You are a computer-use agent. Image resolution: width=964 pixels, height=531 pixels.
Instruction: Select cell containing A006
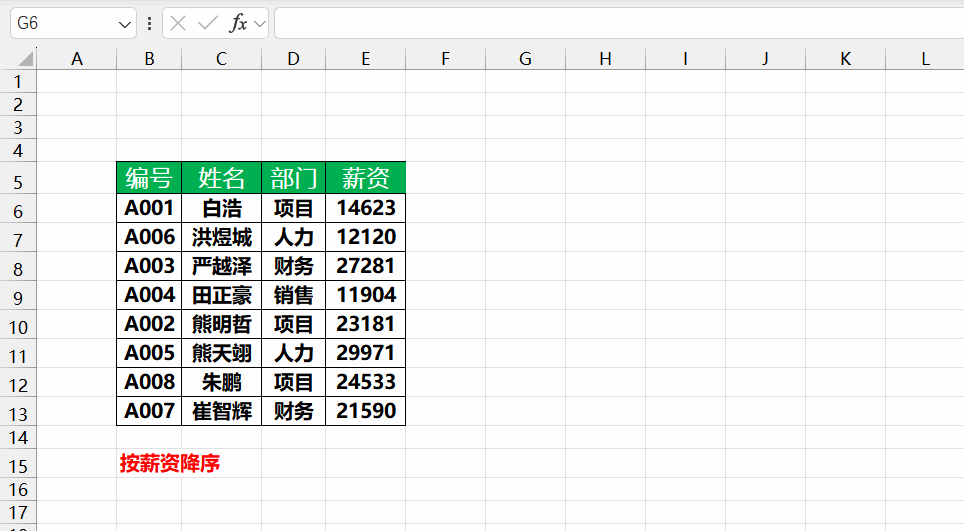[x=149, y=237]
